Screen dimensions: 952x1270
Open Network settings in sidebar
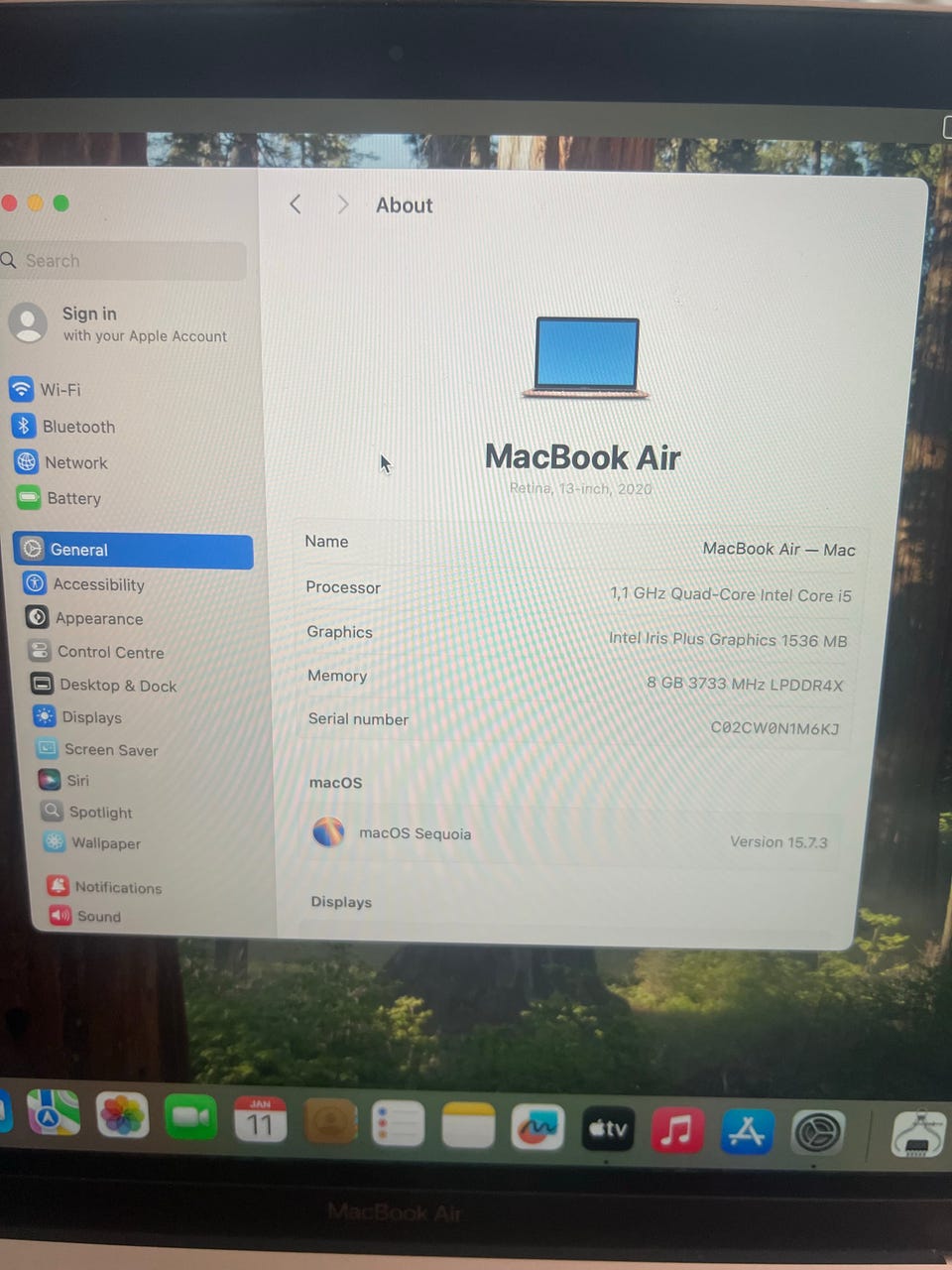[61, 461]
